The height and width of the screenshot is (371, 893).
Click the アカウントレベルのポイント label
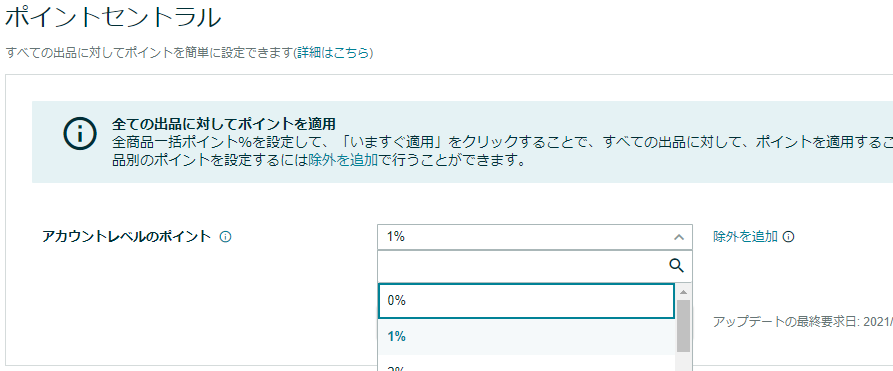click(126, 237)
